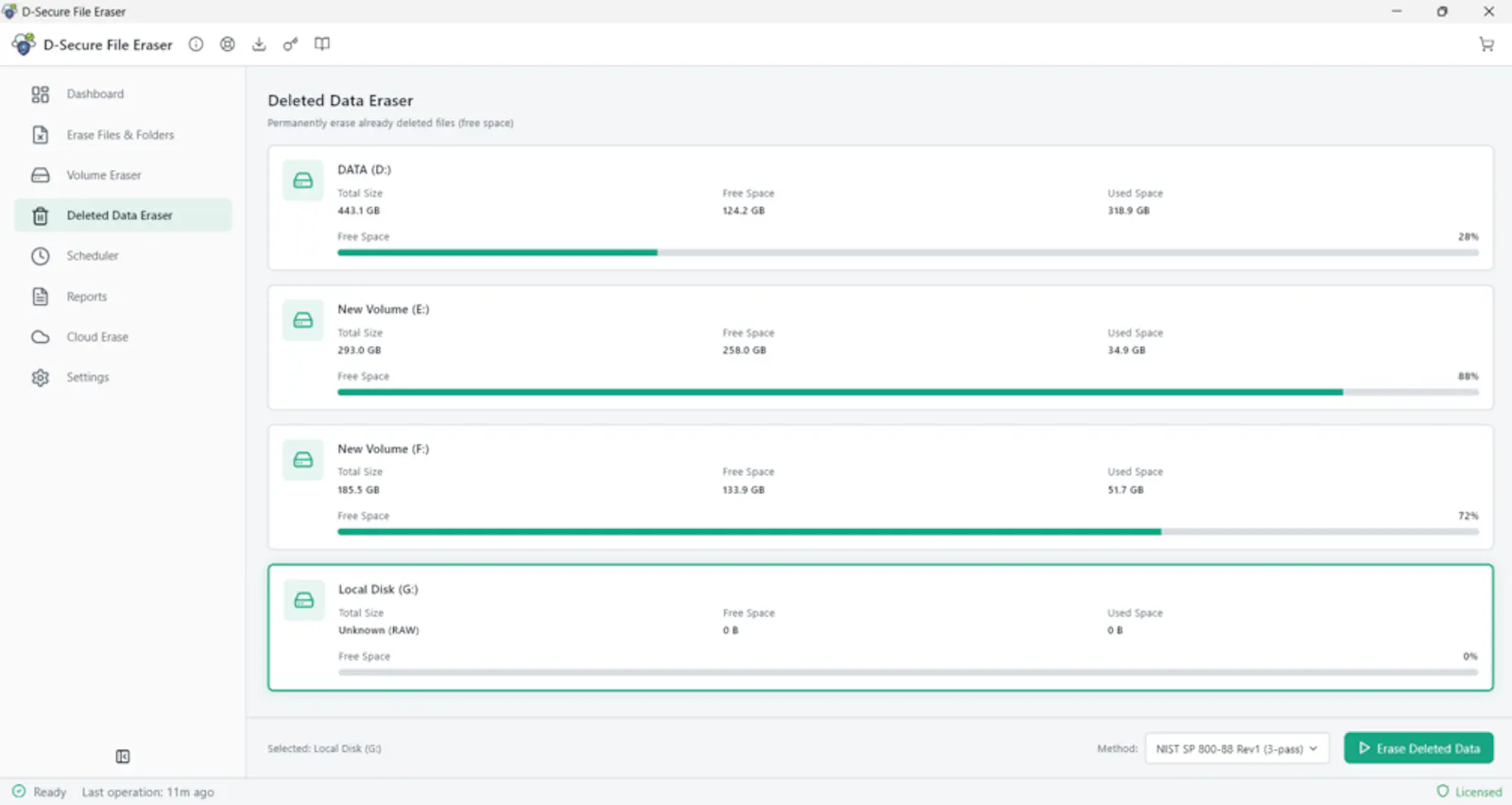Click the Dashboard grid icon

tap(40, 94)
